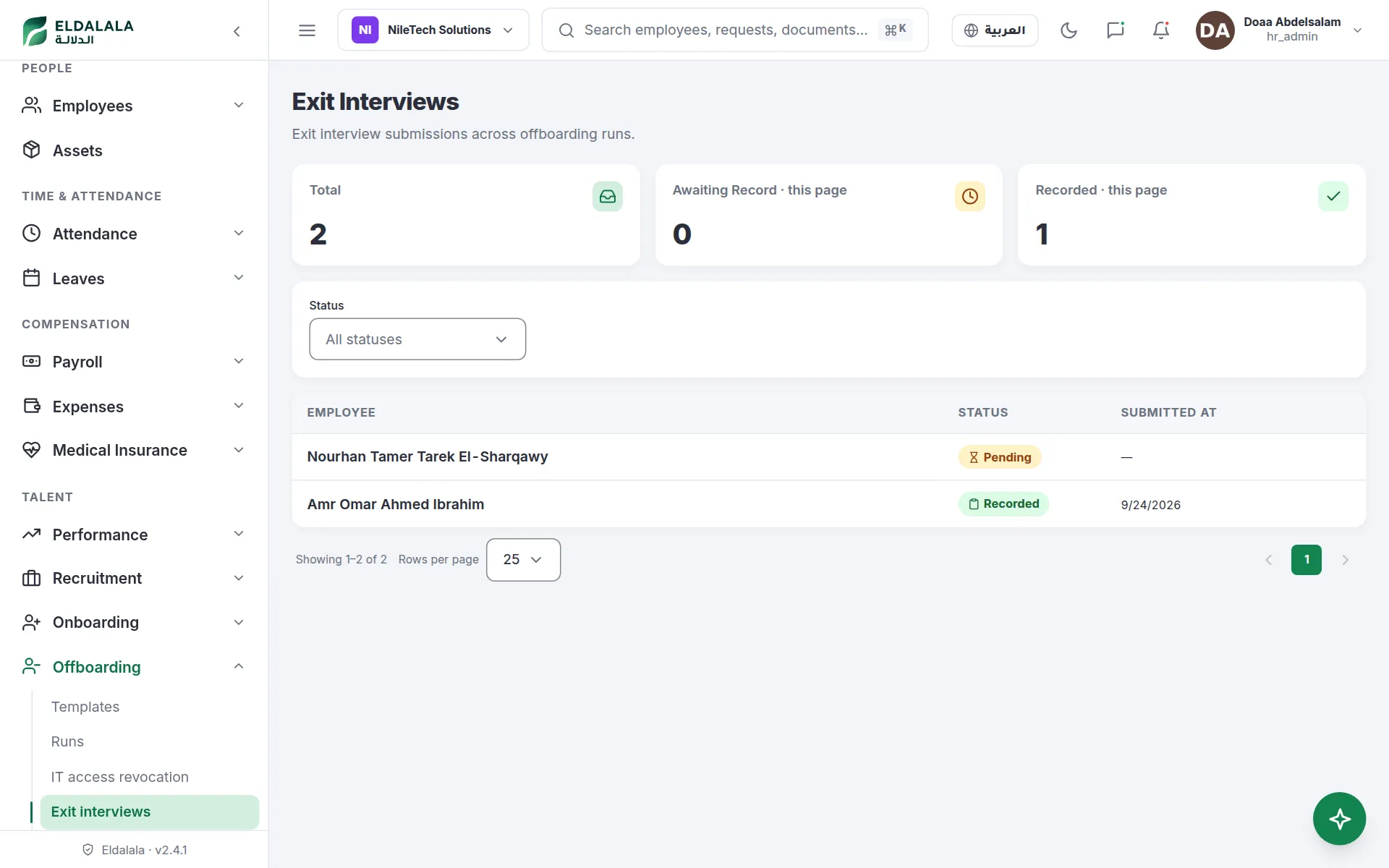This screenshot has height=868, width=1389.
Task: Open Offboarding Templates
Action: (85, 707)
